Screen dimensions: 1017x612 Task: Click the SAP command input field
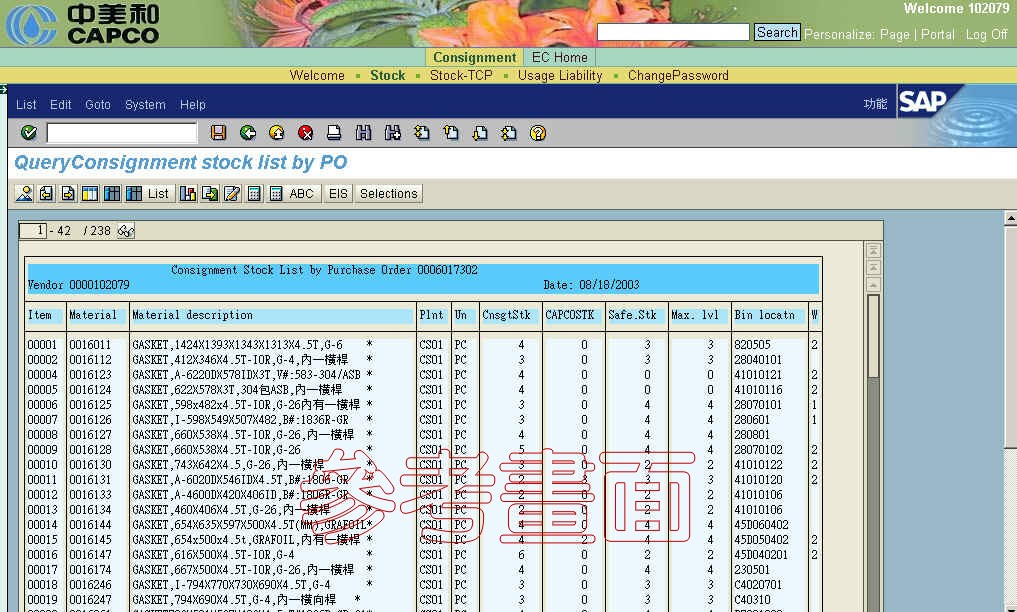coord(121,133)
